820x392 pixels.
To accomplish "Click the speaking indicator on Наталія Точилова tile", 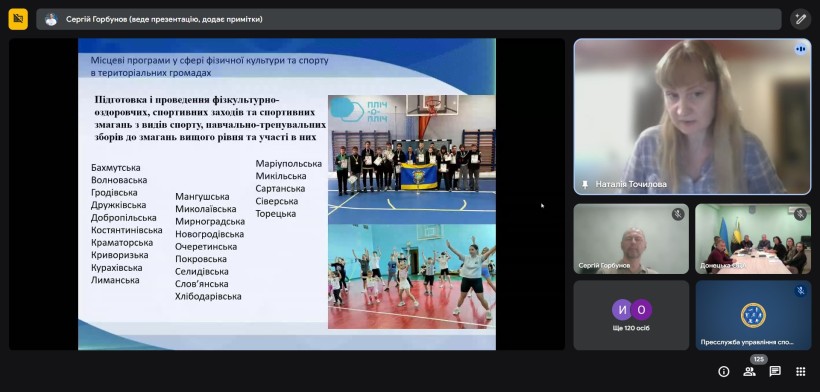I will click(800, 49).
